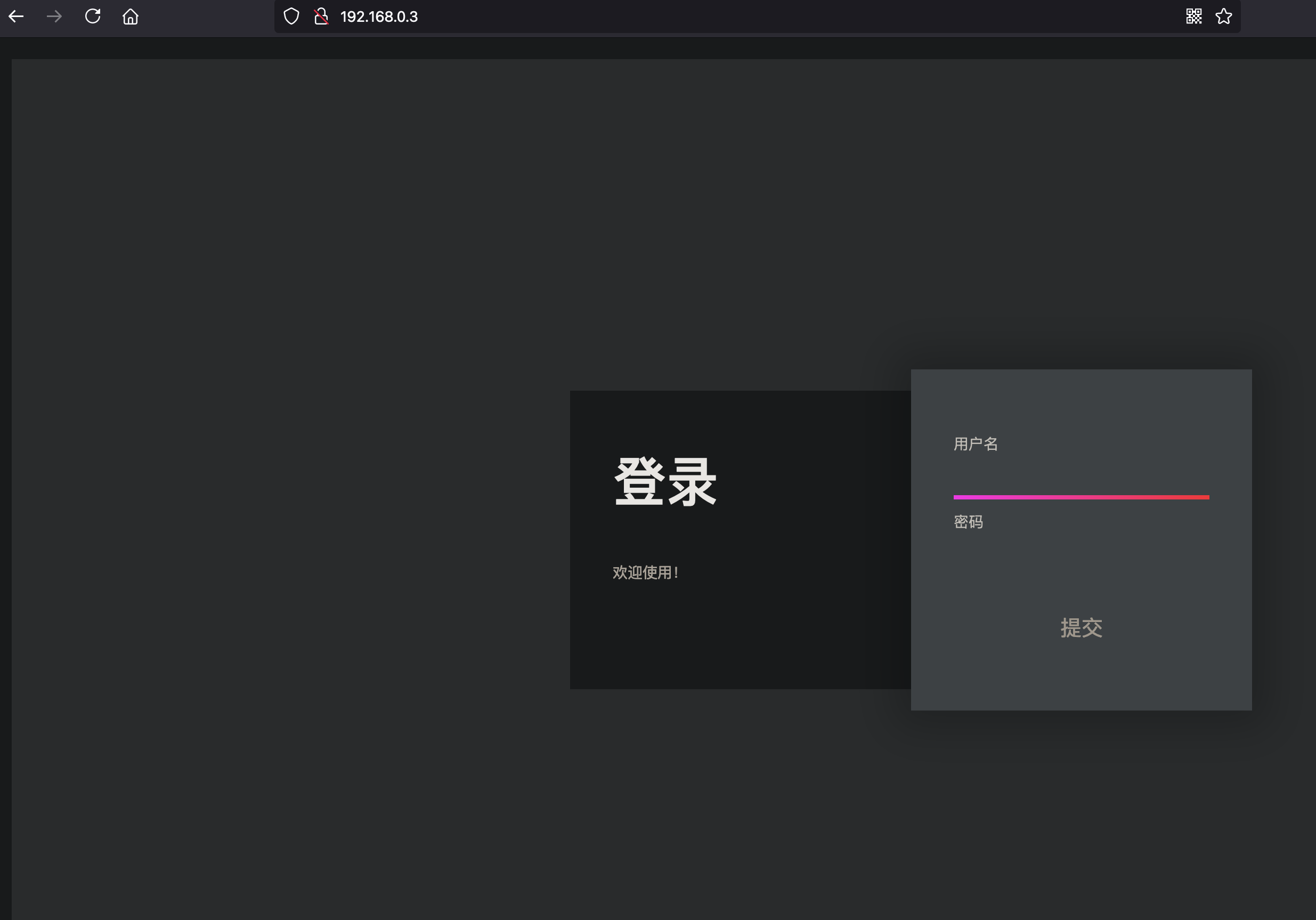Click the 192.168.0.3 address text

click(379, 17)
